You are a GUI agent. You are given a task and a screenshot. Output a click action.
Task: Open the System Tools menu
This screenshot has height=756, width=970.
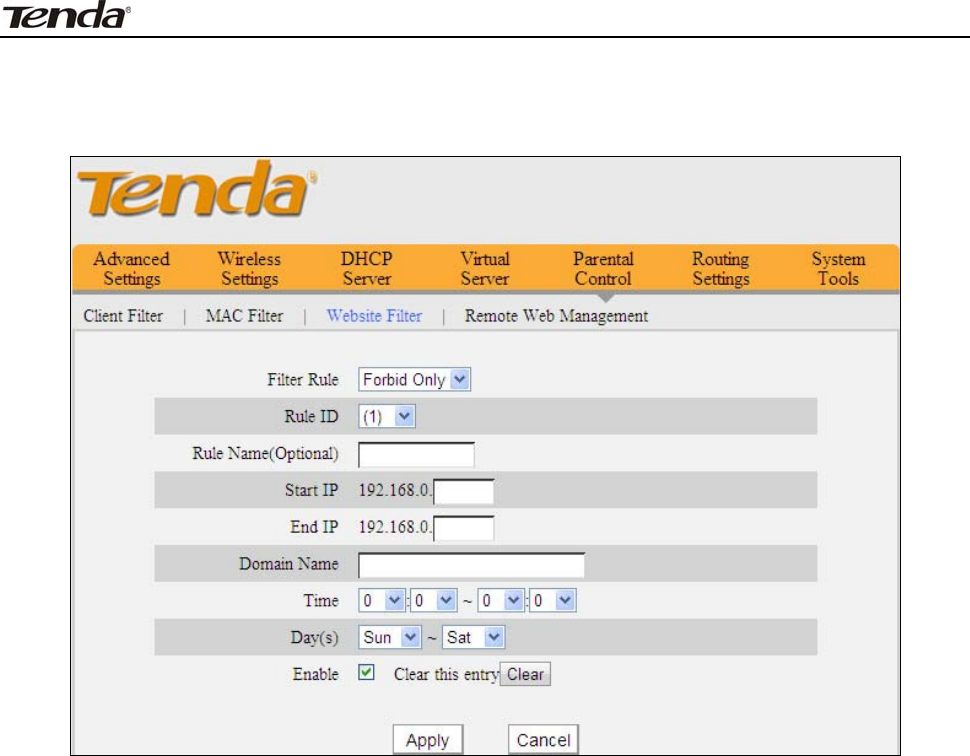(838, 268)
